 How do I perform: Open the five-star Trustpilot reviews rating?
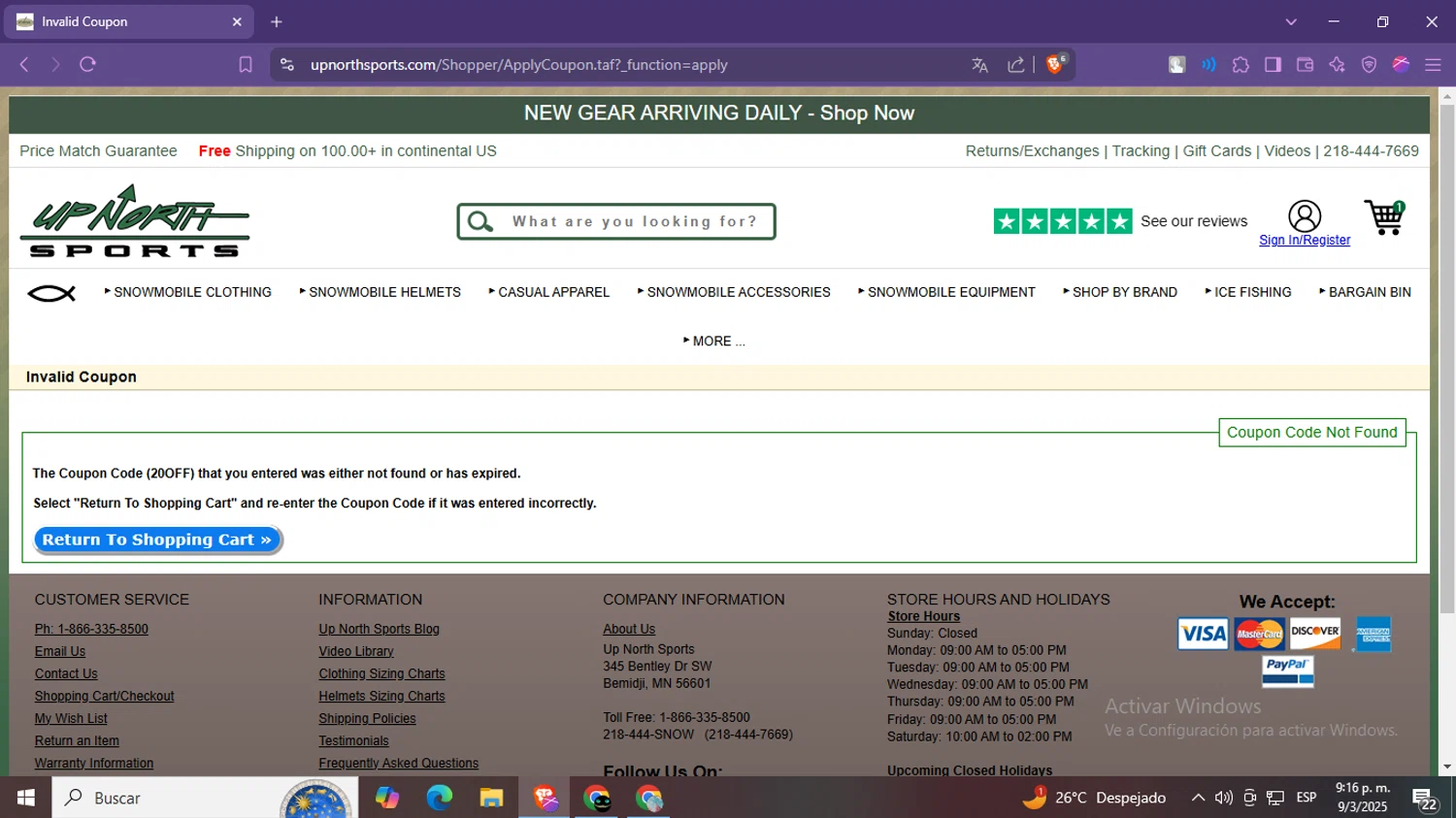tap(1063, 221)
